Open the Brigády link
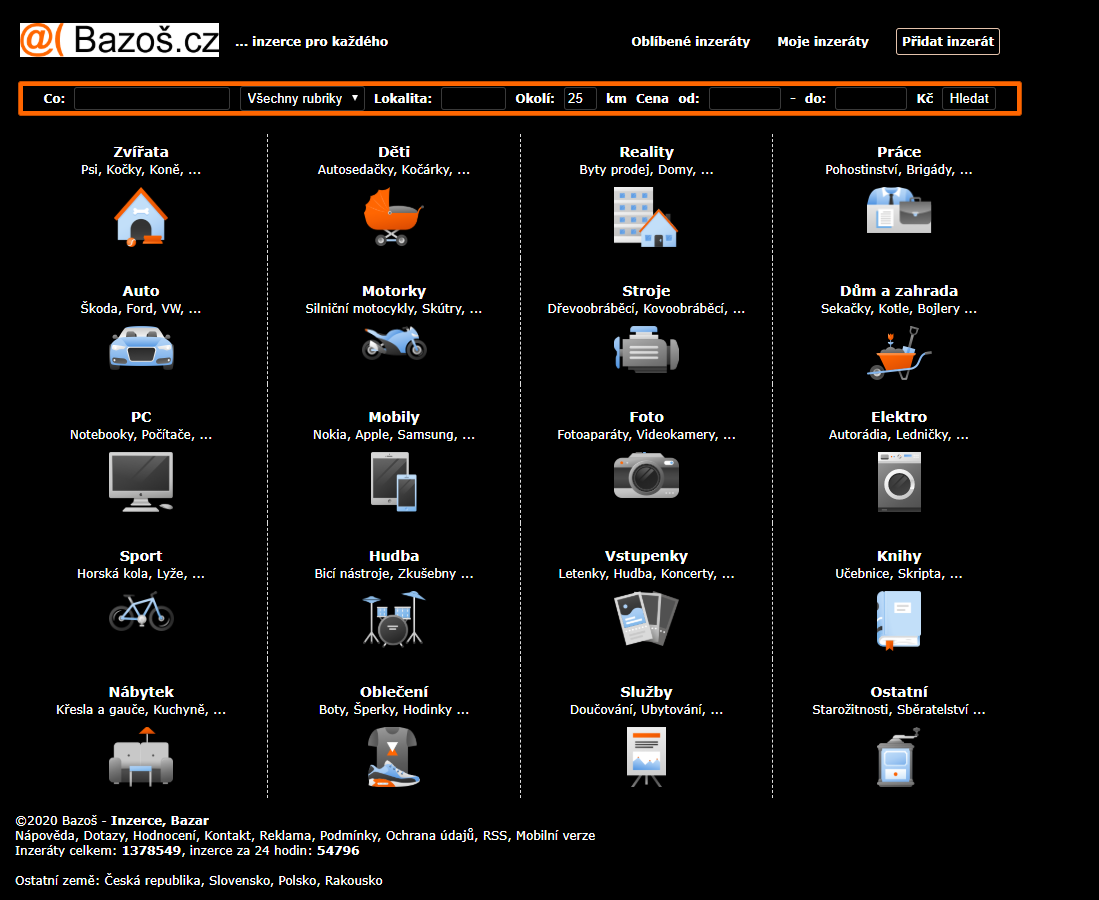Screen dimensions: 1099x900 [929, 170]
